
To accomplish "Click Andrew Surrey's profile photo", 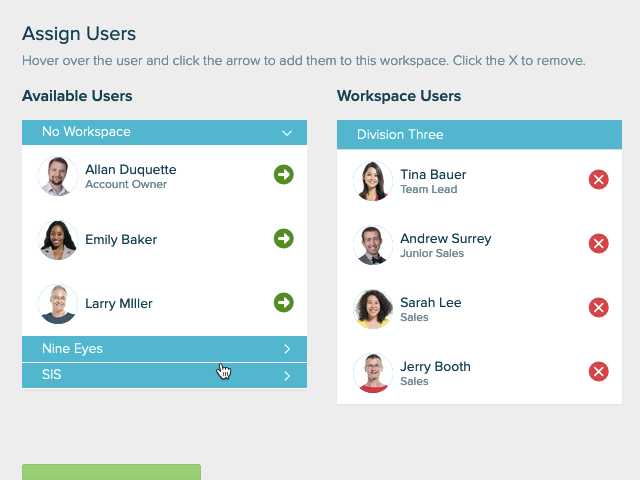I will coord(373,245).
